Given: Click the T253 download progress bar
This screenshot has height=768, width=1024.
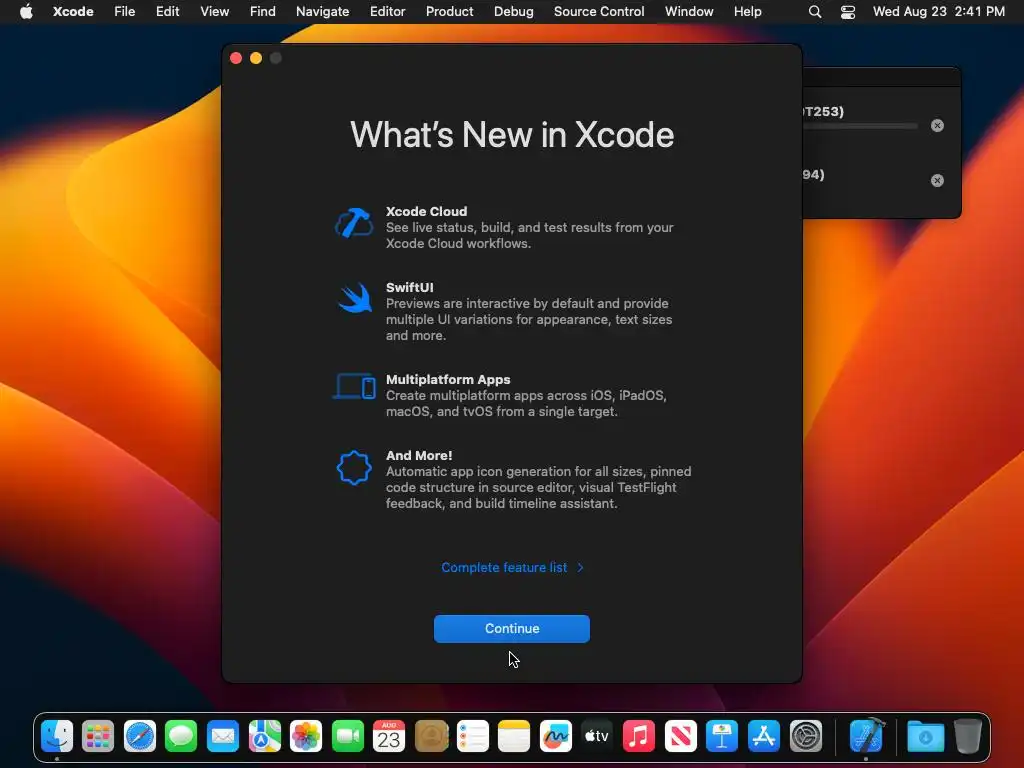Looking at the screenshot, I should 860,126.
